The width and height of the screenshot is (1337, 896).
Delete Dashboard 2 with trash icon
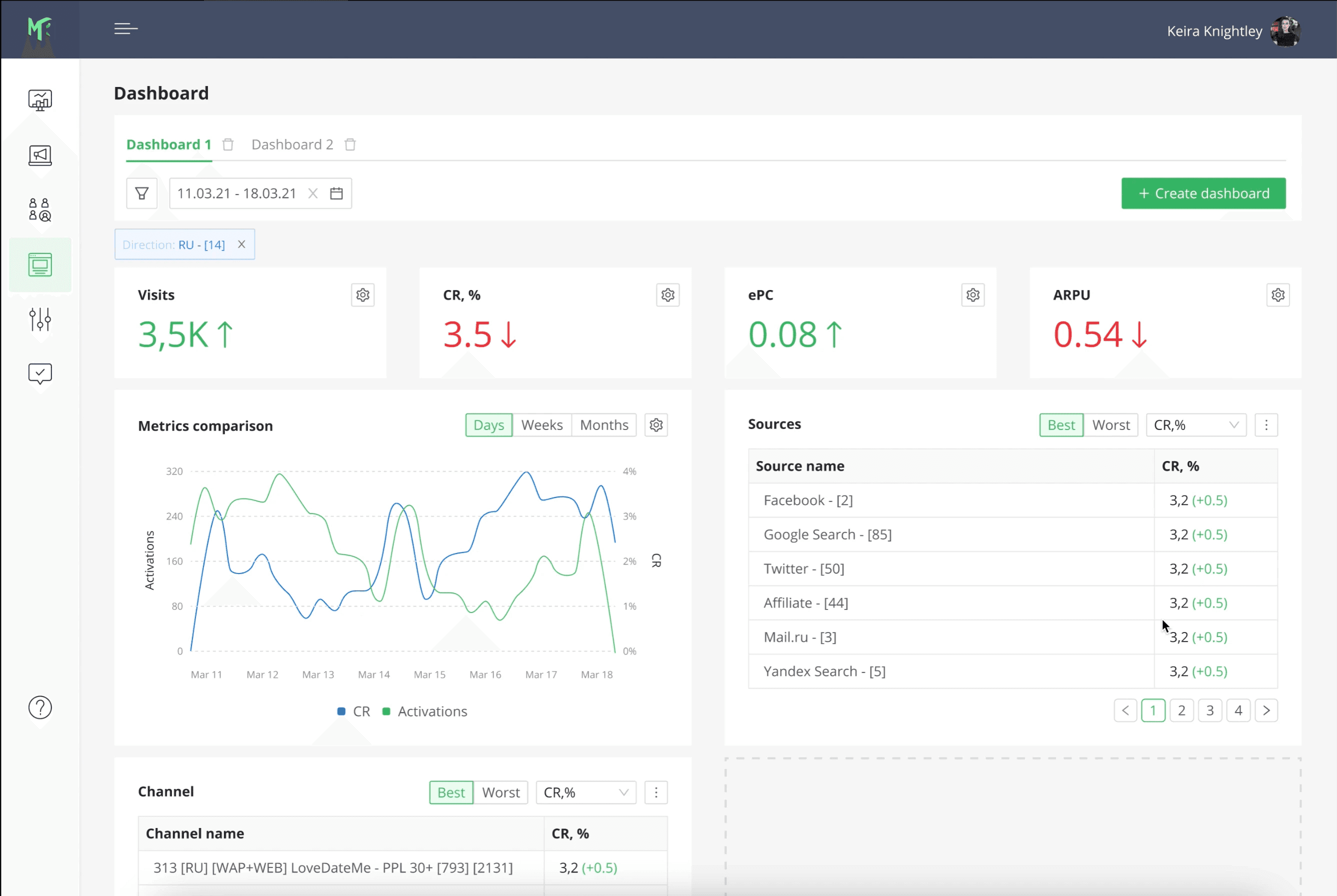(x=350, y=144)
